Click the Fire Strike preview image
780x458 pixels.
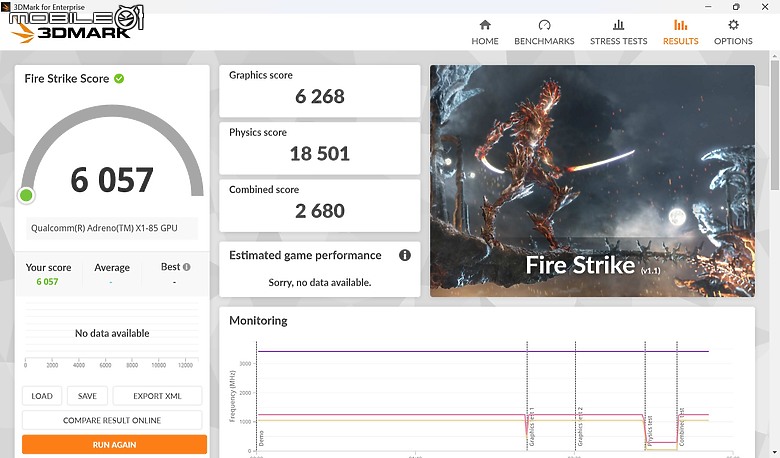click(592, 181)
